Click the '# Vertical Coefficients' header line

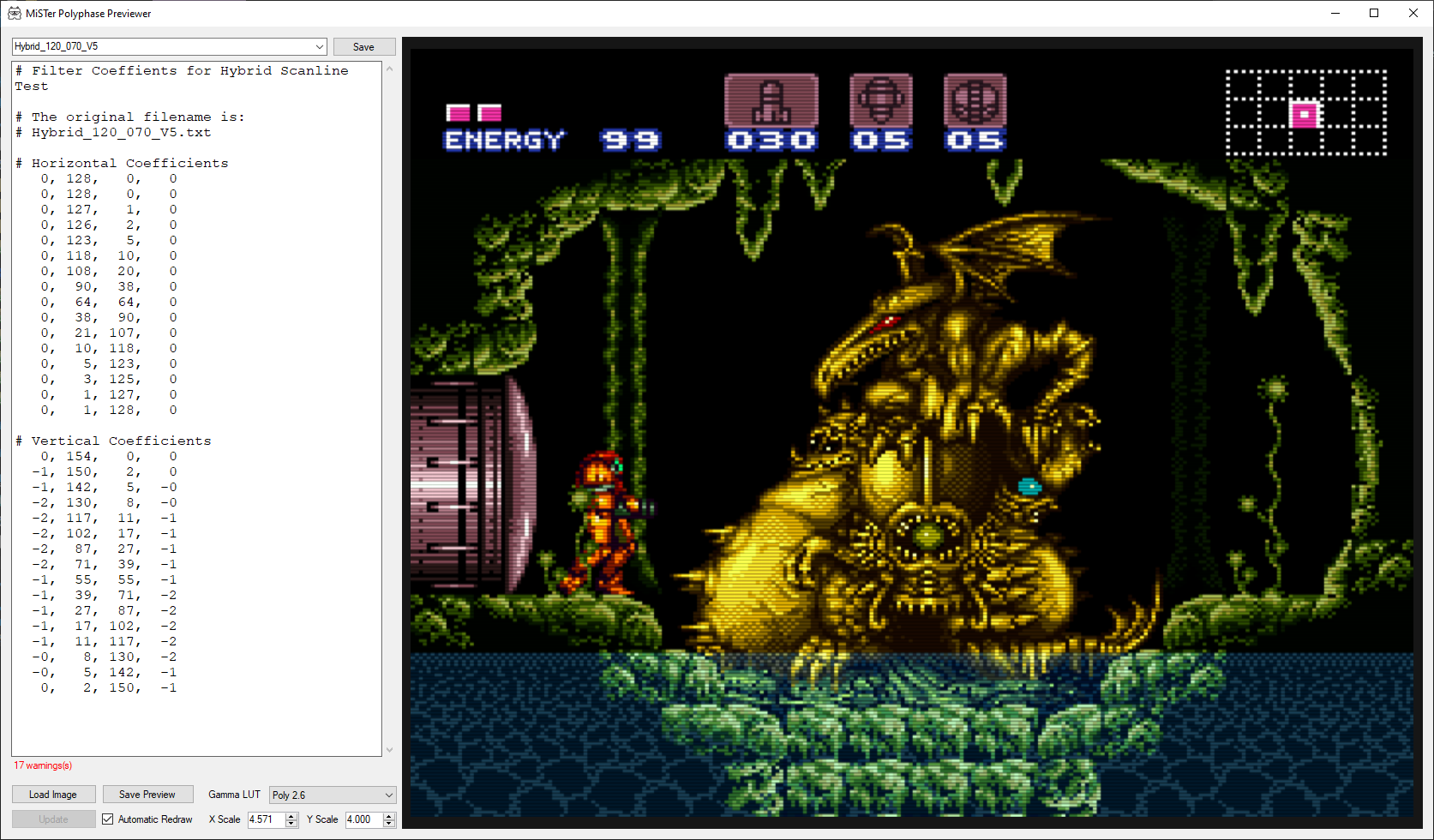pos(113,441)
